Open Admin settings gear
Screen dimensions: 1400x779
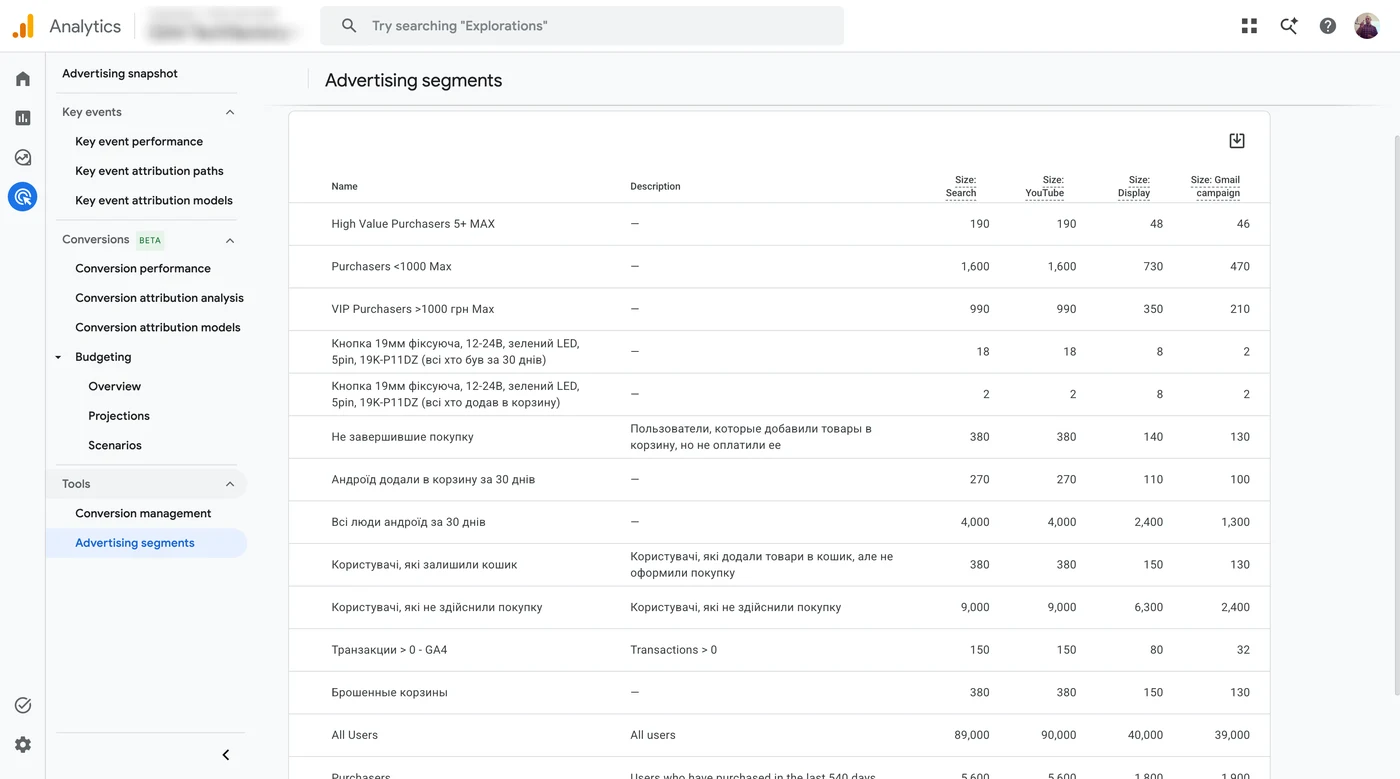tap(23, 744)
